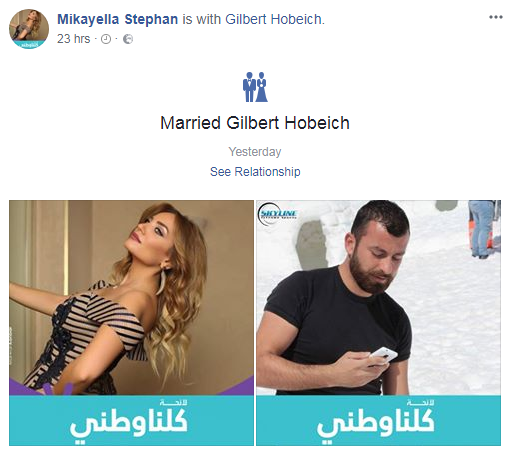The image size is (508, 452).
Task: Click the person in jeans in the snow
Action: tap(483, 229)
